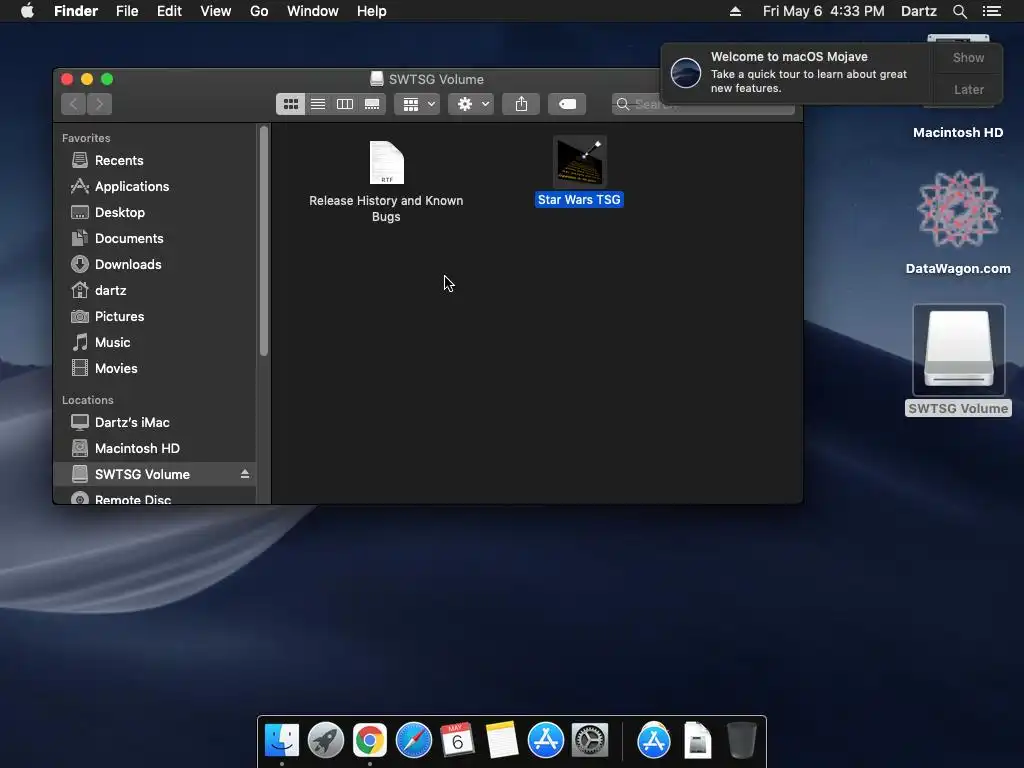
Task: Open the View menu
Action: coord(216,11)
